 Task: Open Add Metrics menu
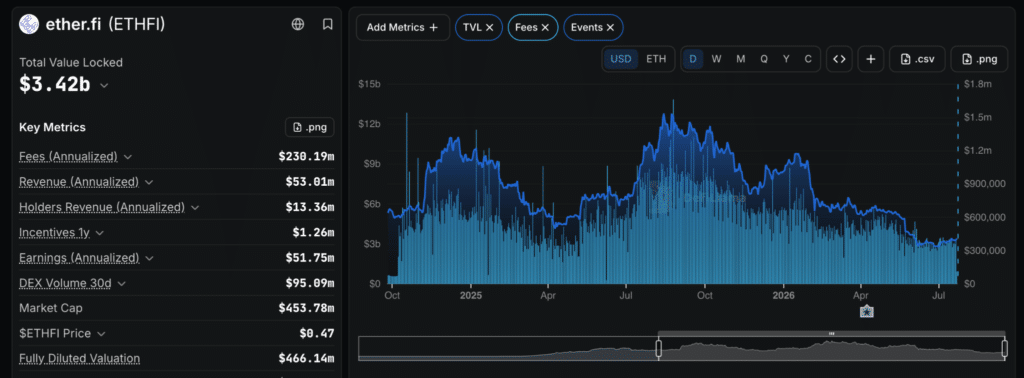[403, 27]
